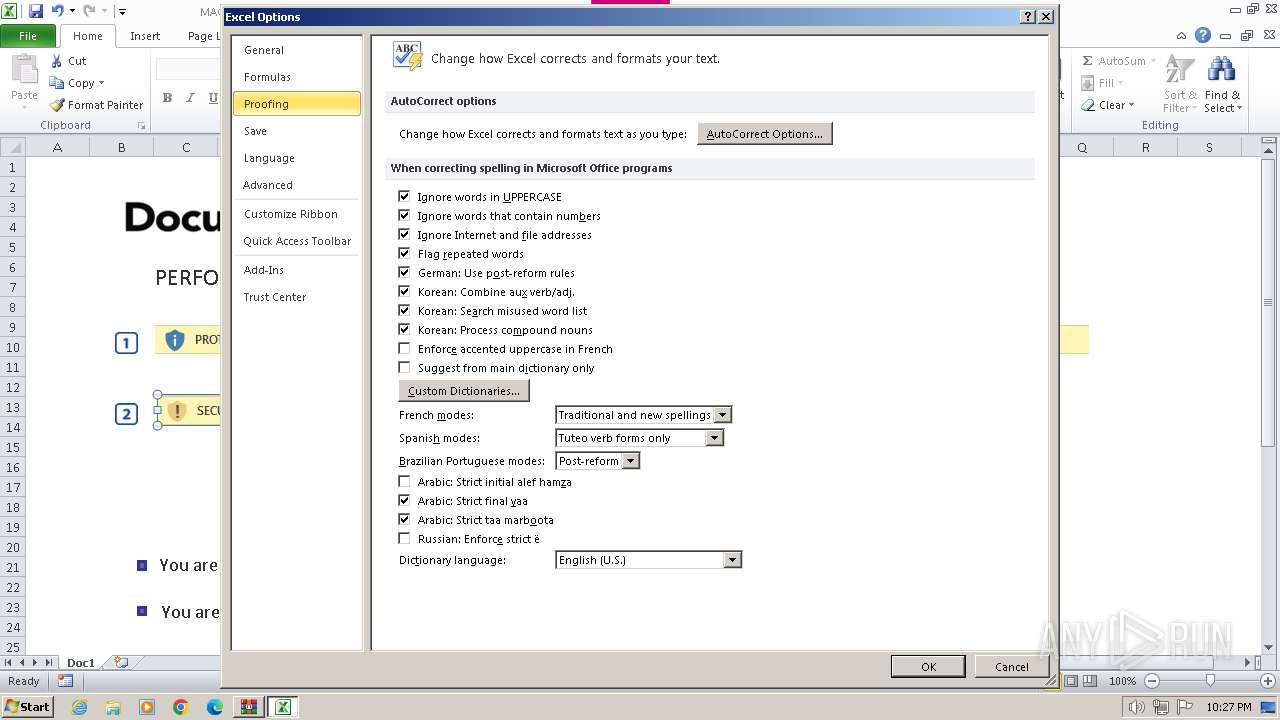Click the Windows Start button
Screen dimensions: 1280x720
click(x=28, y=707)
